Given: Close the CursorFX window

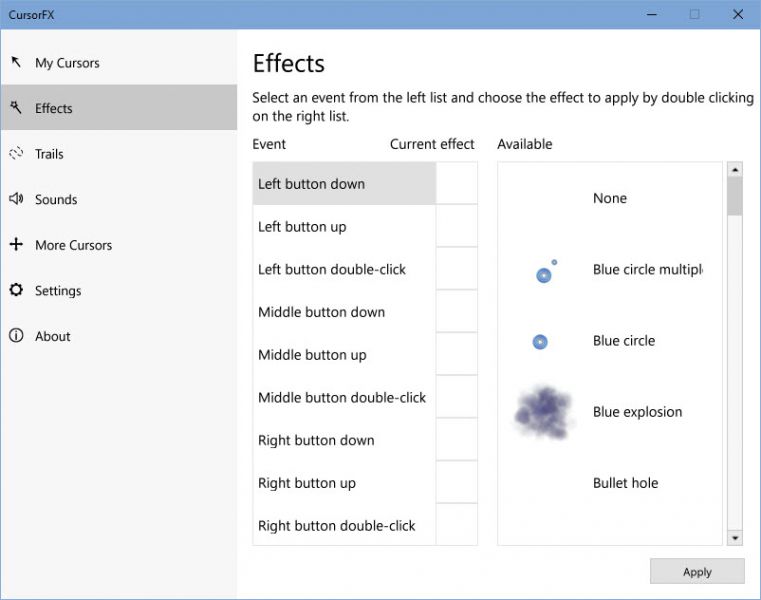Looking at the screenshot, I should click(738, 15).
